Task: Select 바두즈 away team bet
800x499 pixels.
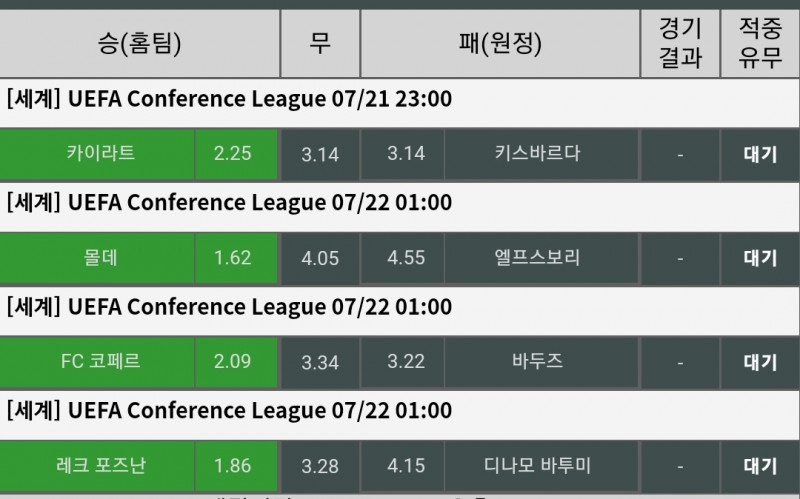Action: 537,361
